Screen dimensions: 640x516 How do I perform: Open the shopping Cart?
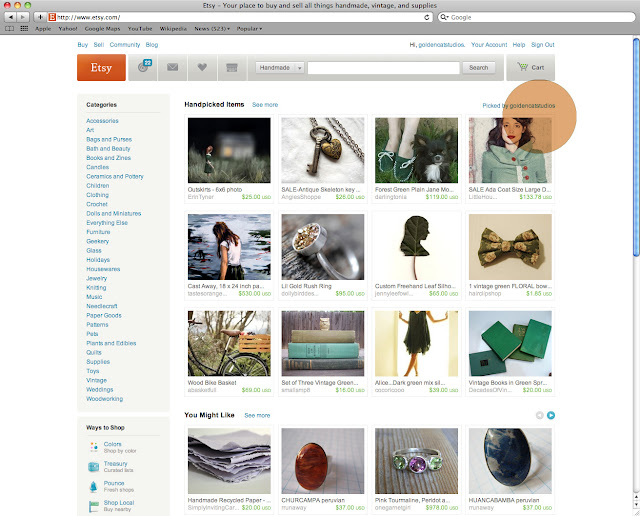click(530, 67)
